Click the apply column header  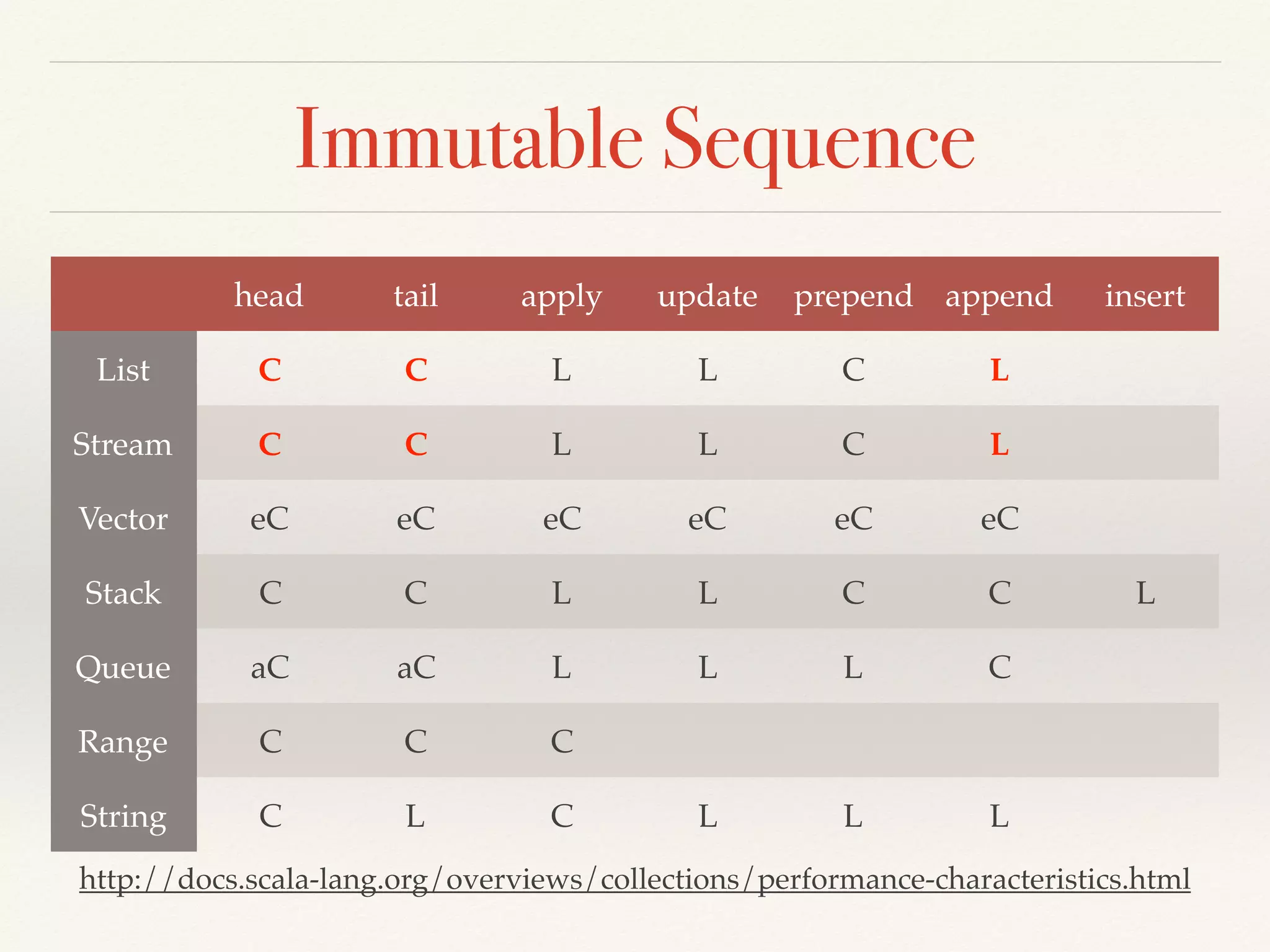tap(561, 296)
